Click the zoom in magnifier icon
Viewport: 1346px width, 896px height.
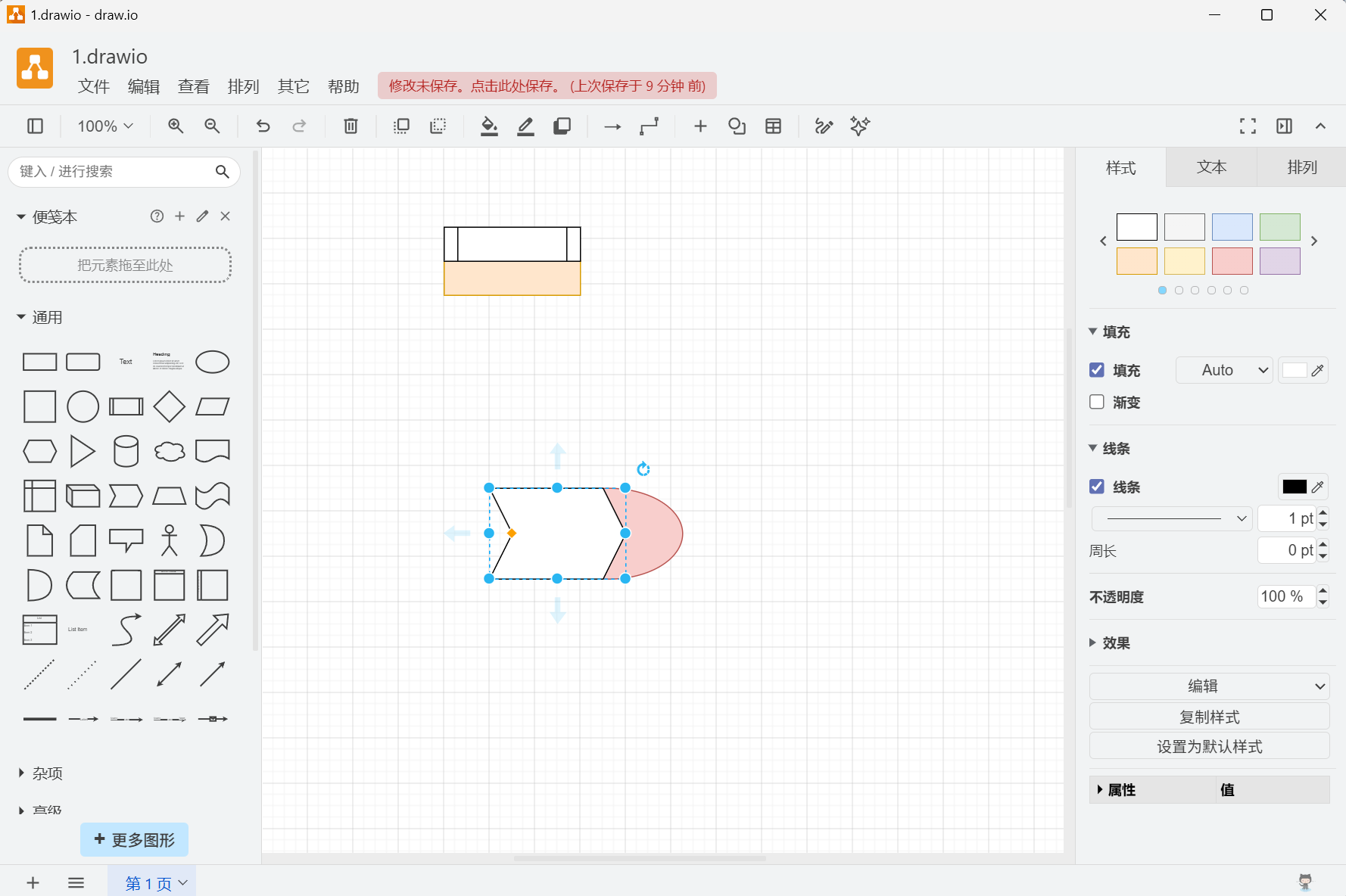[x=176, y=126]
